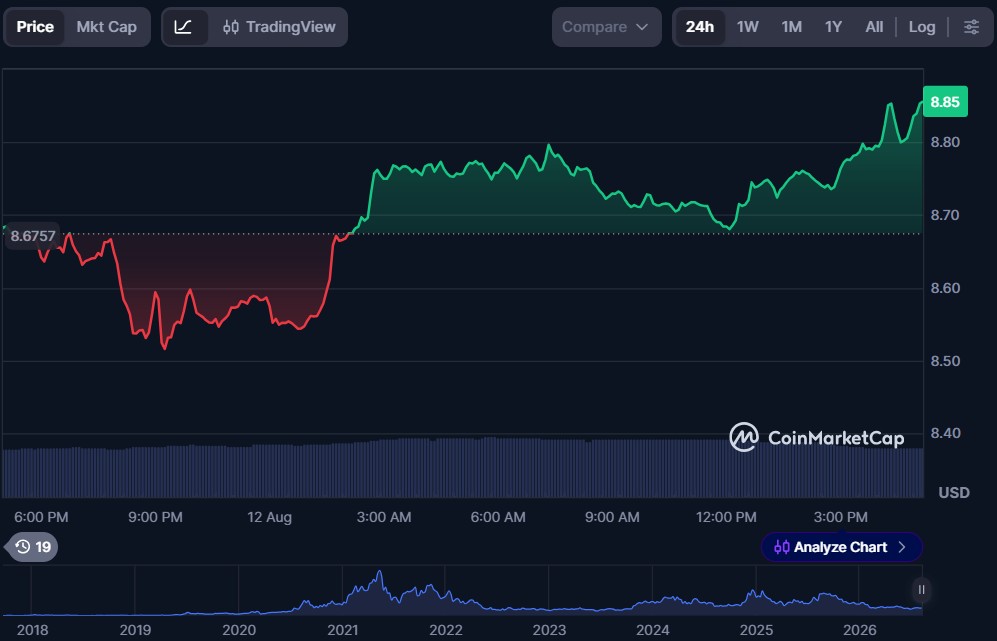Click the 12:00 PM time axis label

pyautogui.click(x=726, y=517)
